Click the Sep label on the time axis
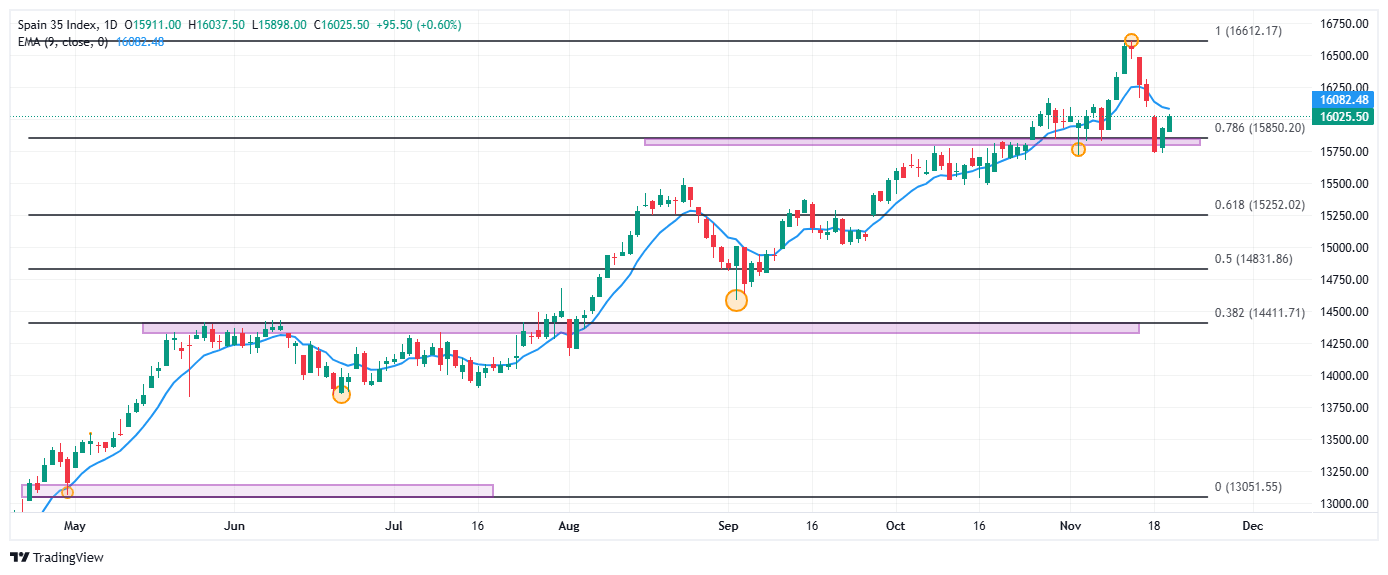The height and width of the screenshot is (575, 1388). click(728, 525)
